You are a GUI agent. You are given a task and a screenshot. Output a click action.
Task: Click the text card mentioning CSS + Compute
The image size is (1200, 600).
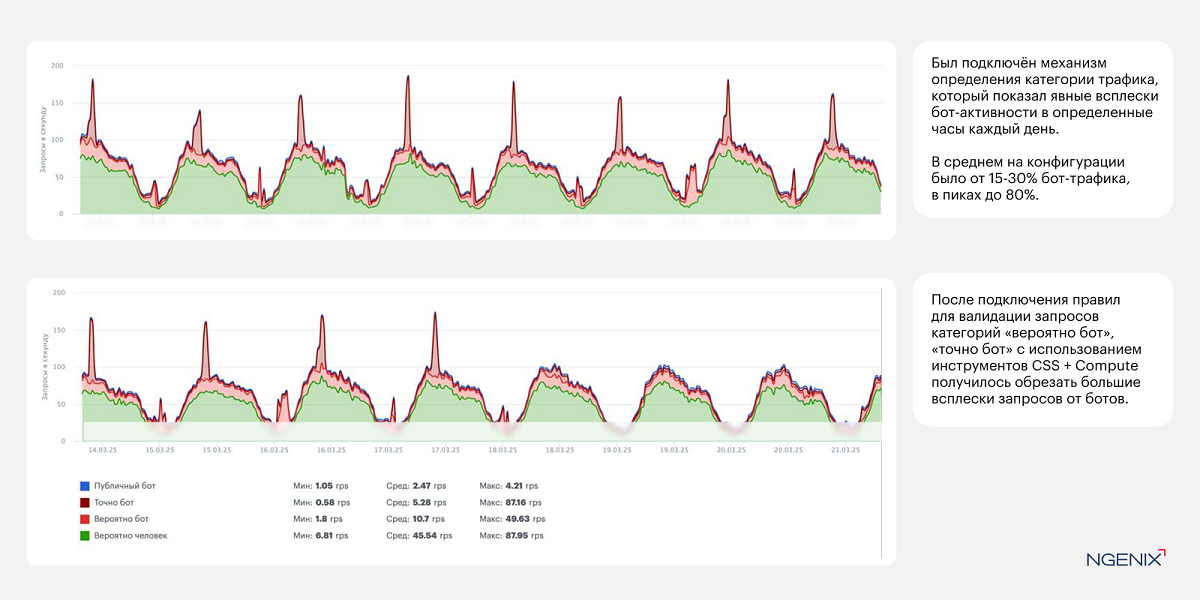coord(1043,350)
